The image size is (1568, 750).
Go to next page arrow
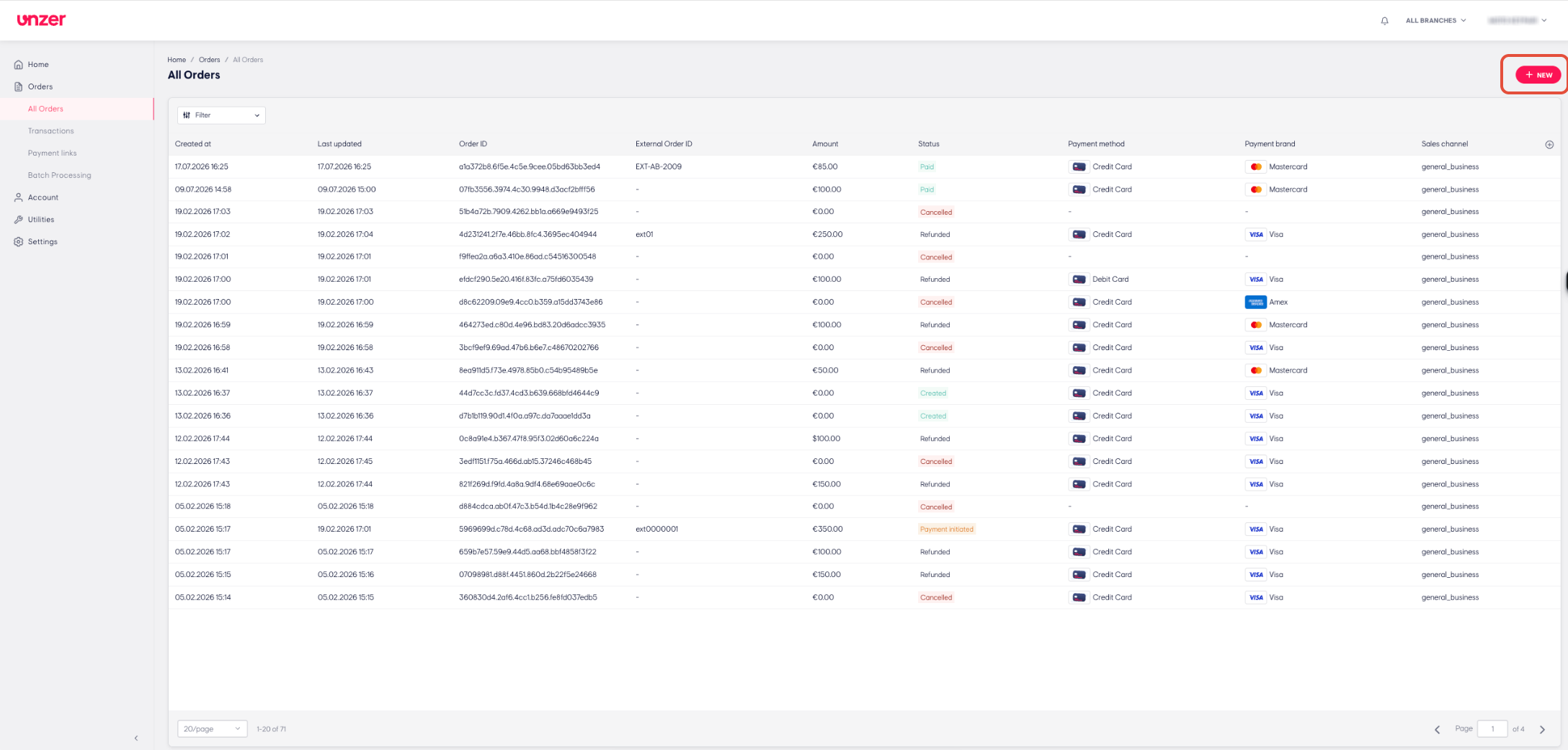pos(1542,729)
